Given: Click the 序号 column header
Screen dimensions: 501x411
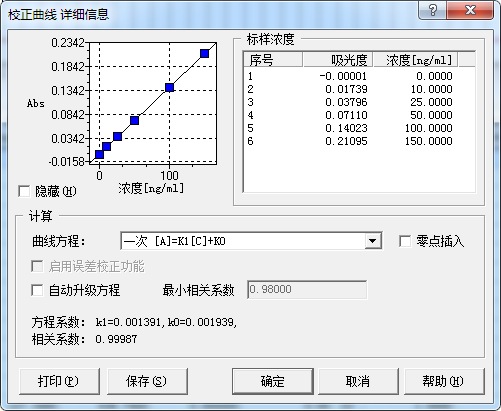Looking at the screenshot, I should tap(273, 60).
